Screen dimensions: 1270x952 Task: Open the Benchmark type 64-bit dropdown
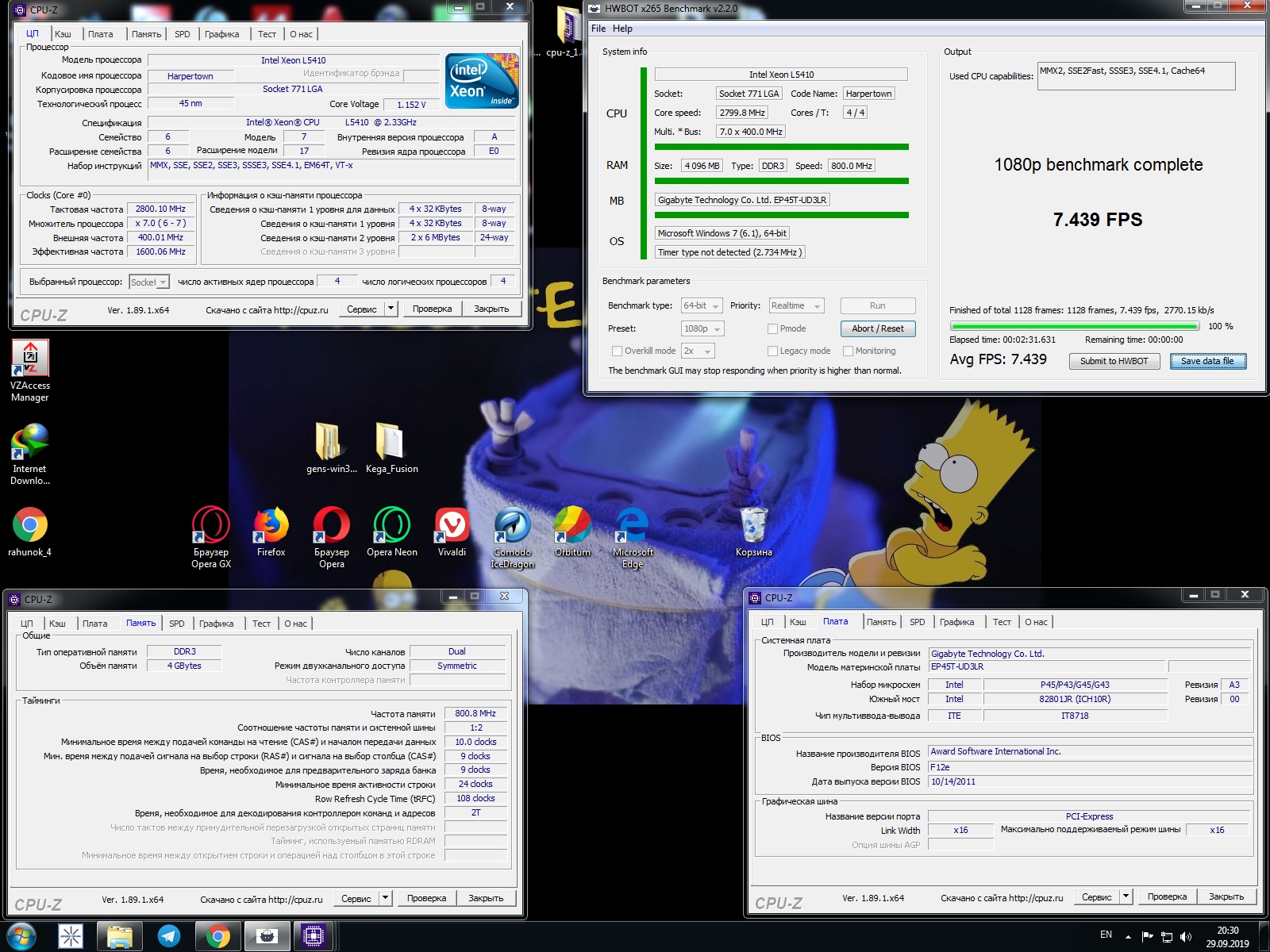[702, 305]
